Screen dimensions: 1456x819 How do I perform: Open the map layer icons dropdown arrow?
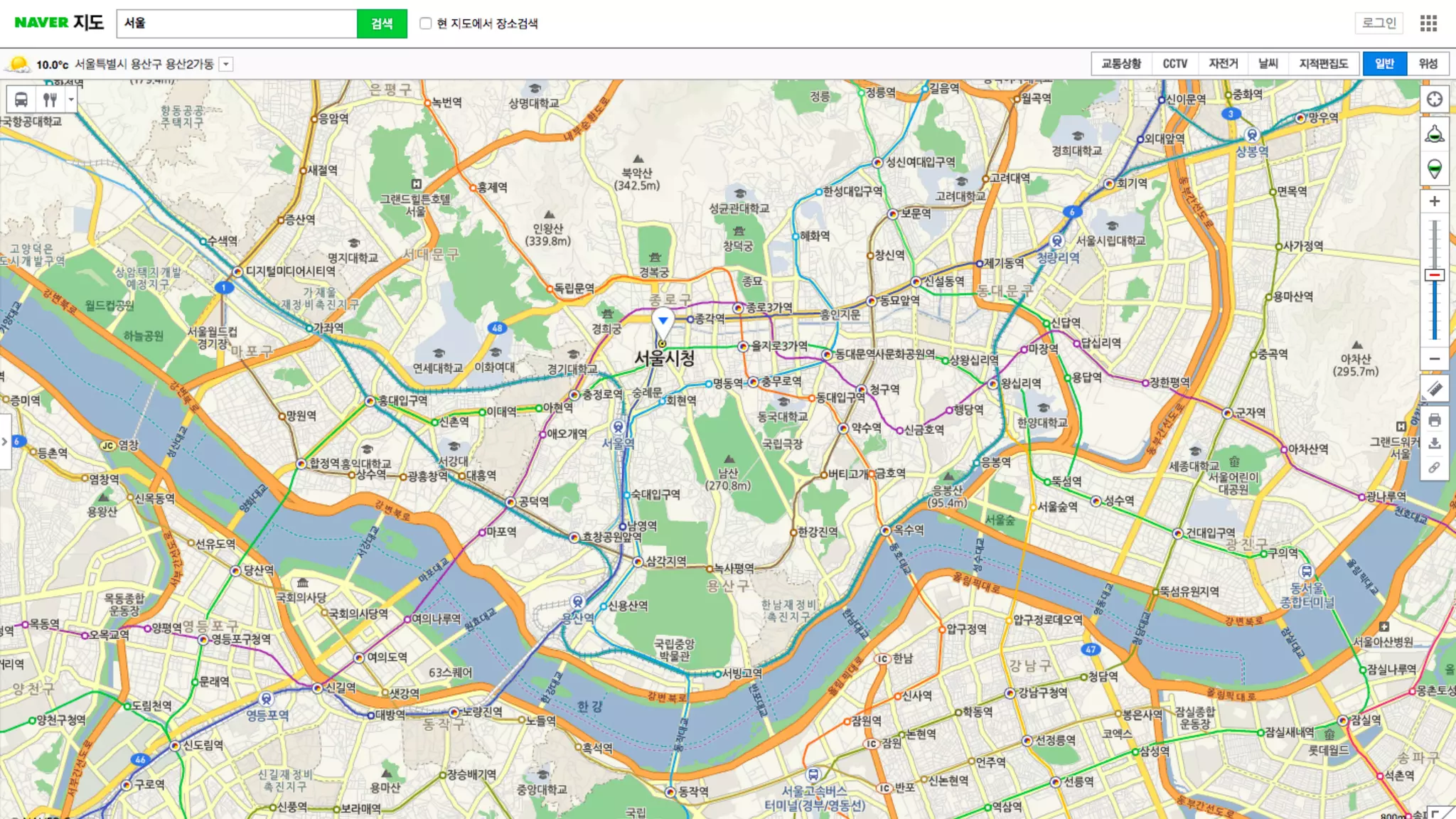click(x=71, y=100)
